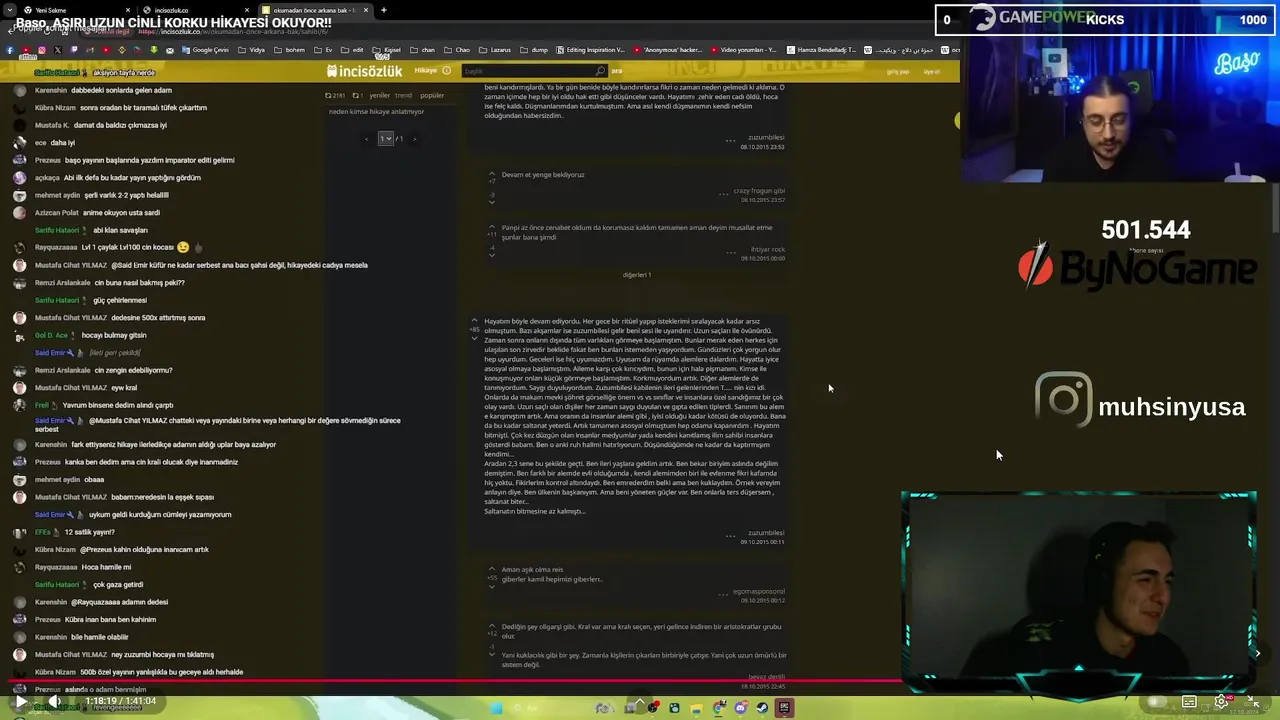This screenshot has height=720, width=1280.
Task: Open a new browser tab with plus
Action: (384, 10)
